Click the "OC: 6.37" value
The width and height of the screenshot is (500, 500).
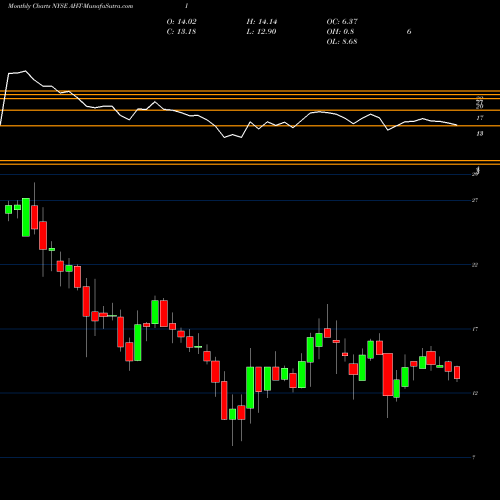click(x=342, y=22)
